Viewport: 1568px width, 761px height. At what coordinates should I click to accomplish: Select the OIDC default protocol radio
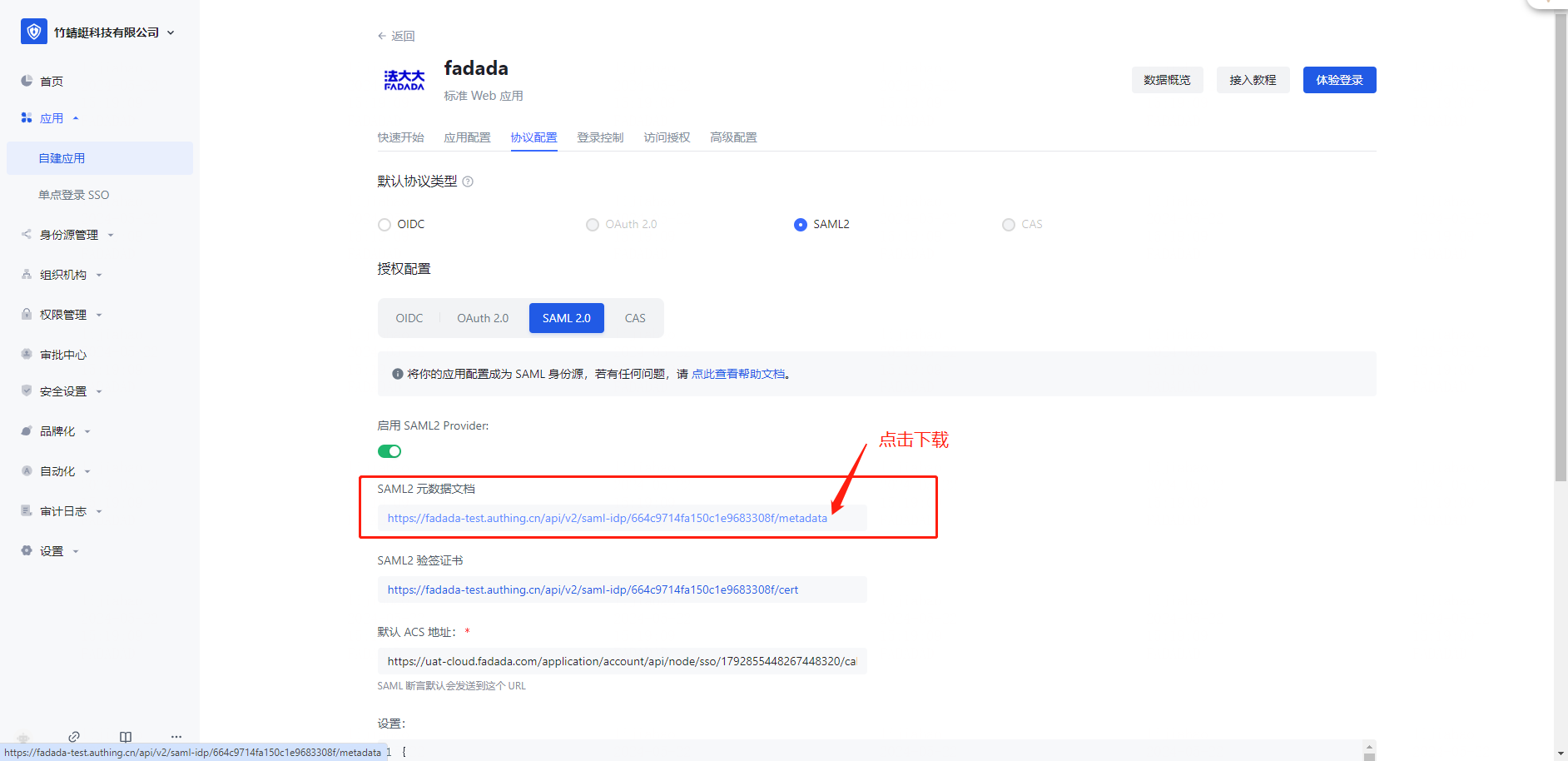(385, 225)
